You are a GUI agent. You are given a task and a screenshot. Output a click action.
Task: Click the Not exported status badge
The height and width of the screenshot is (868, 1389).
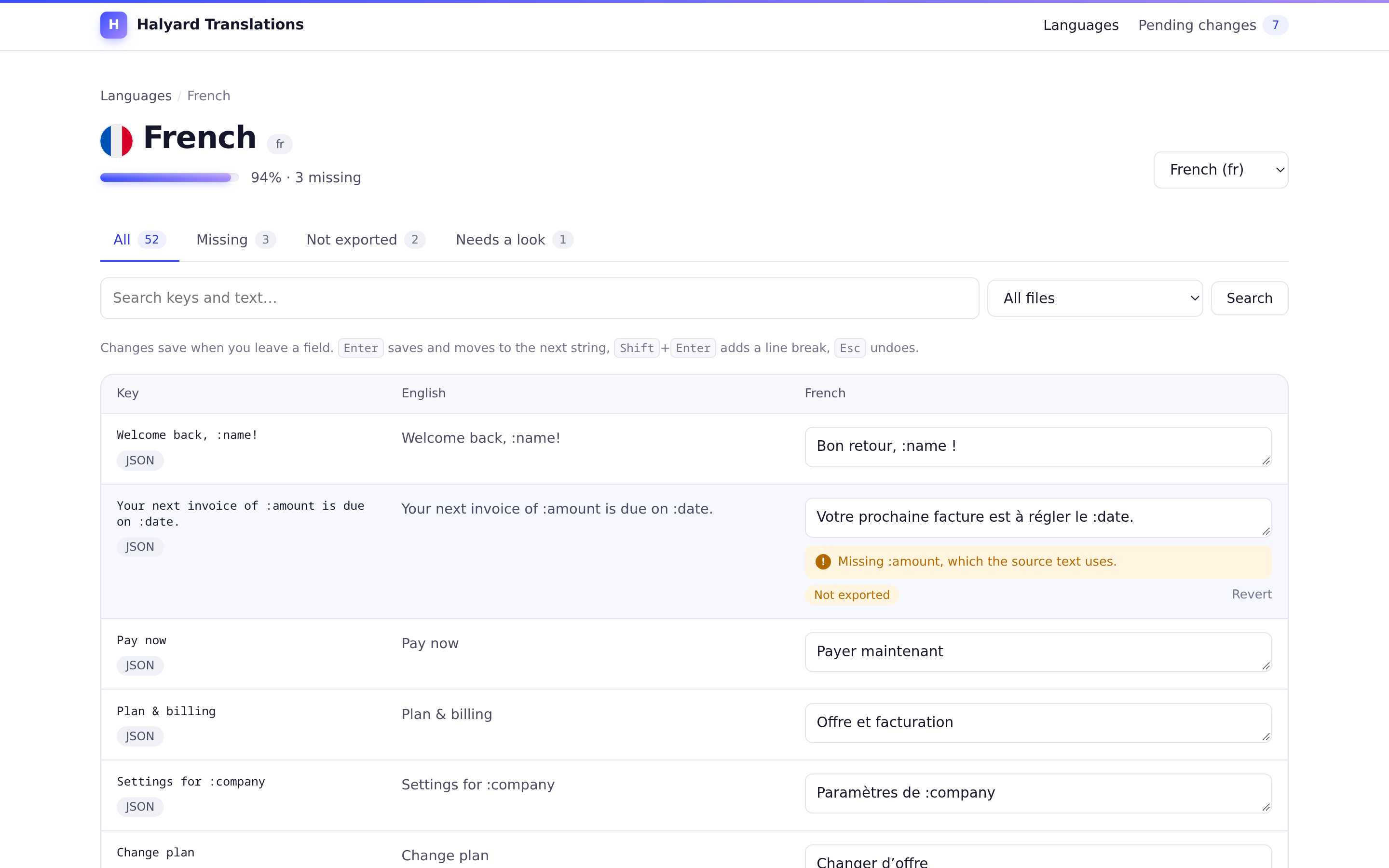(x=852, y=595)
